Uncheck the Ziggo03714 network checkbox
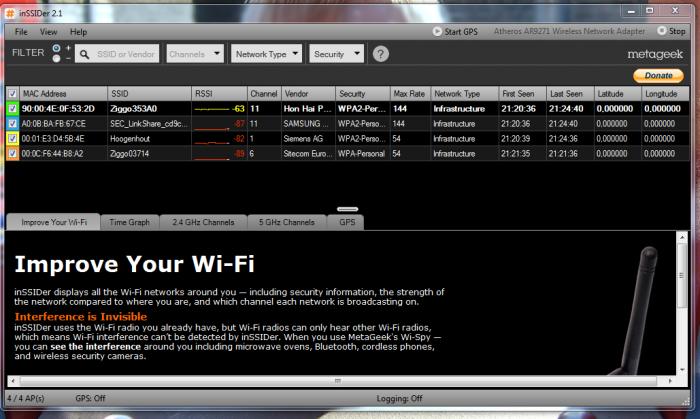This screenshot has width=700, height=419. [12, 154]
